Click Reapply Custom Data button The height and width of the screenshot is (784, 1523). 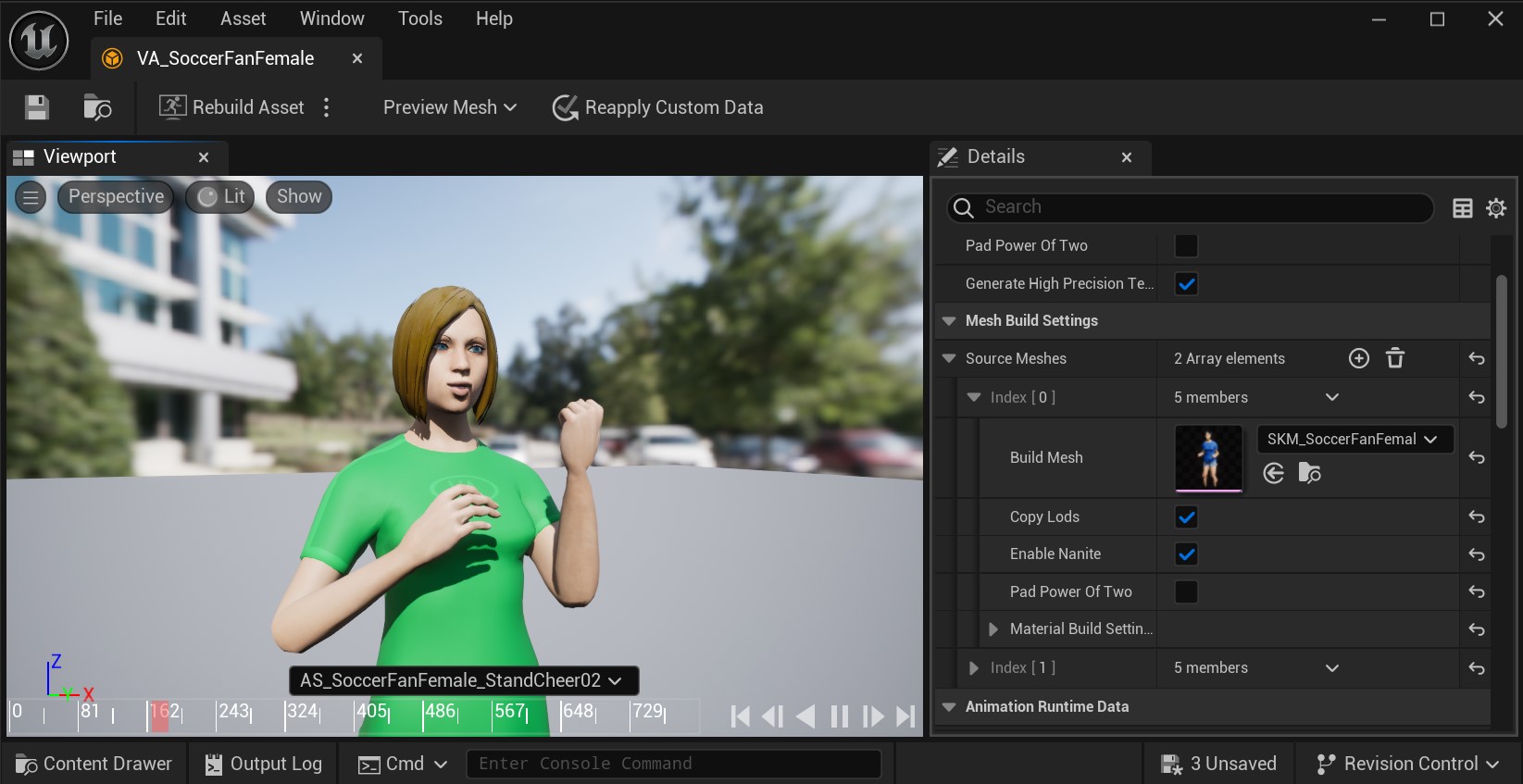[657, 107]
